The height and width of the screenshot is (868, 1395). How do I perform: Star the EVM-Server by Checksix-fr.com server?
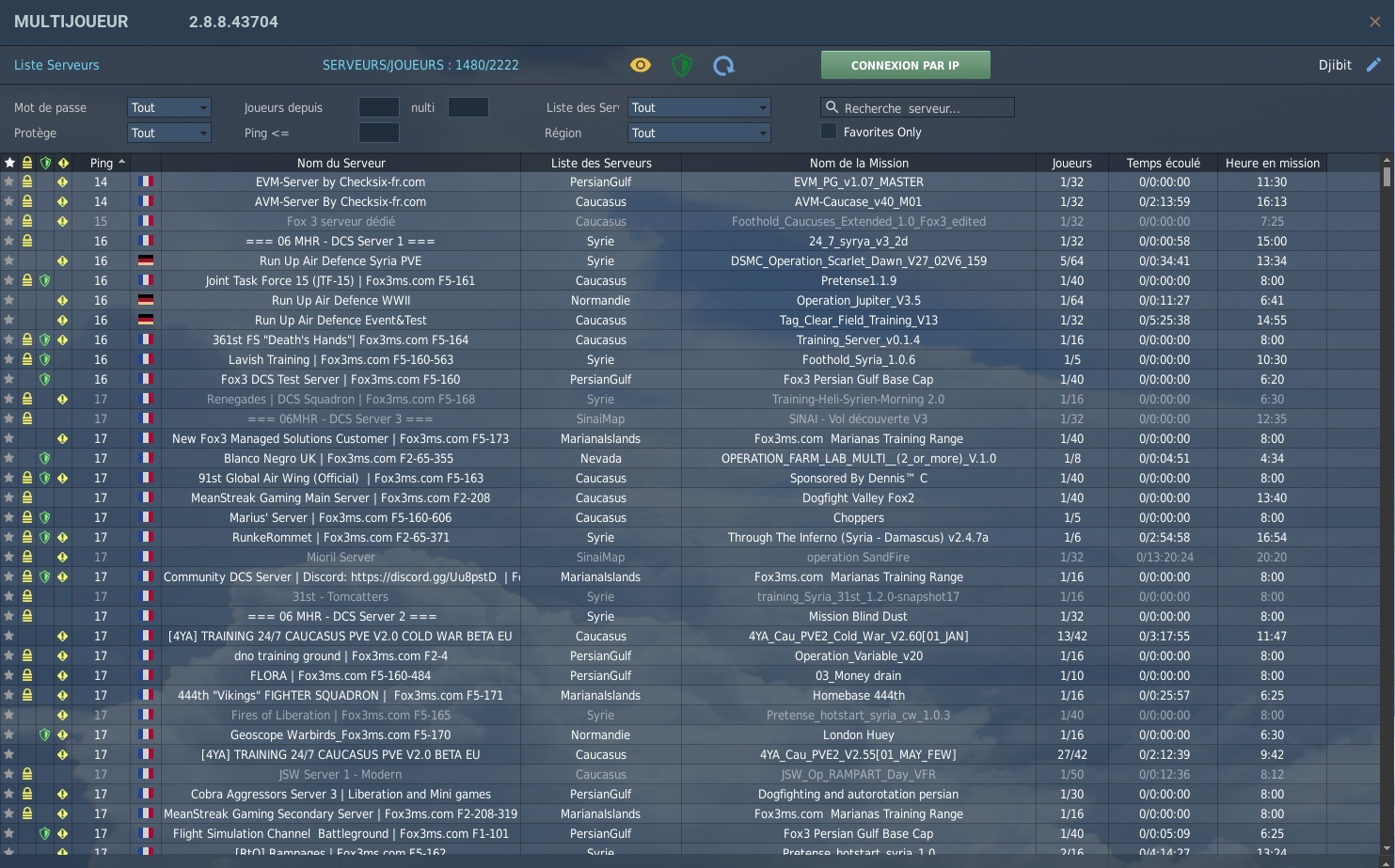[x=9, y=181]
